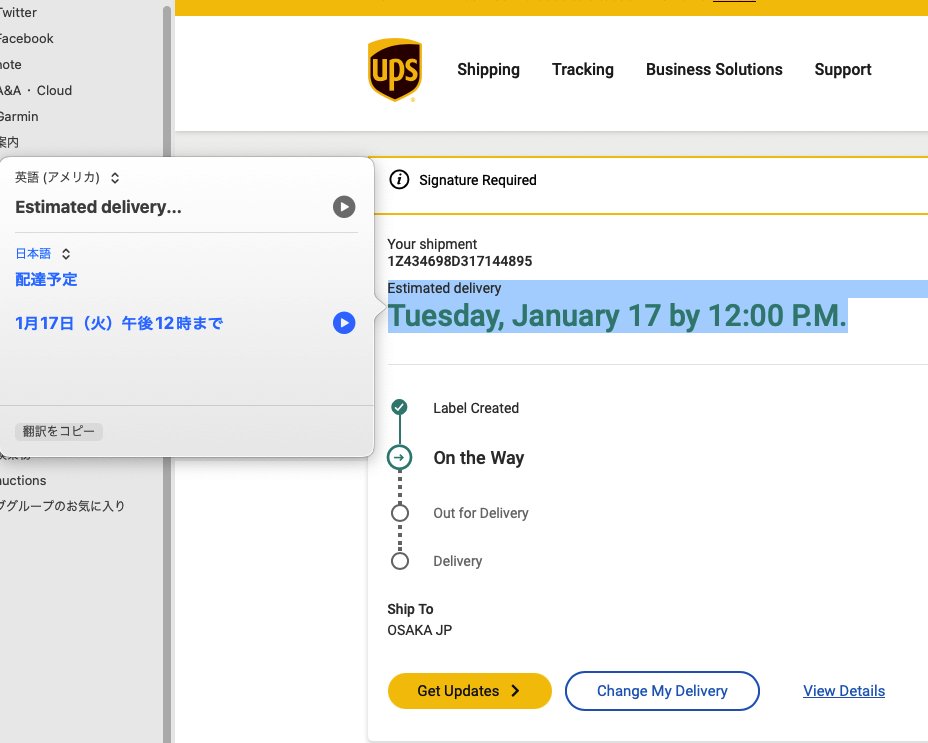Click the Get Updates button

[469, 691]
